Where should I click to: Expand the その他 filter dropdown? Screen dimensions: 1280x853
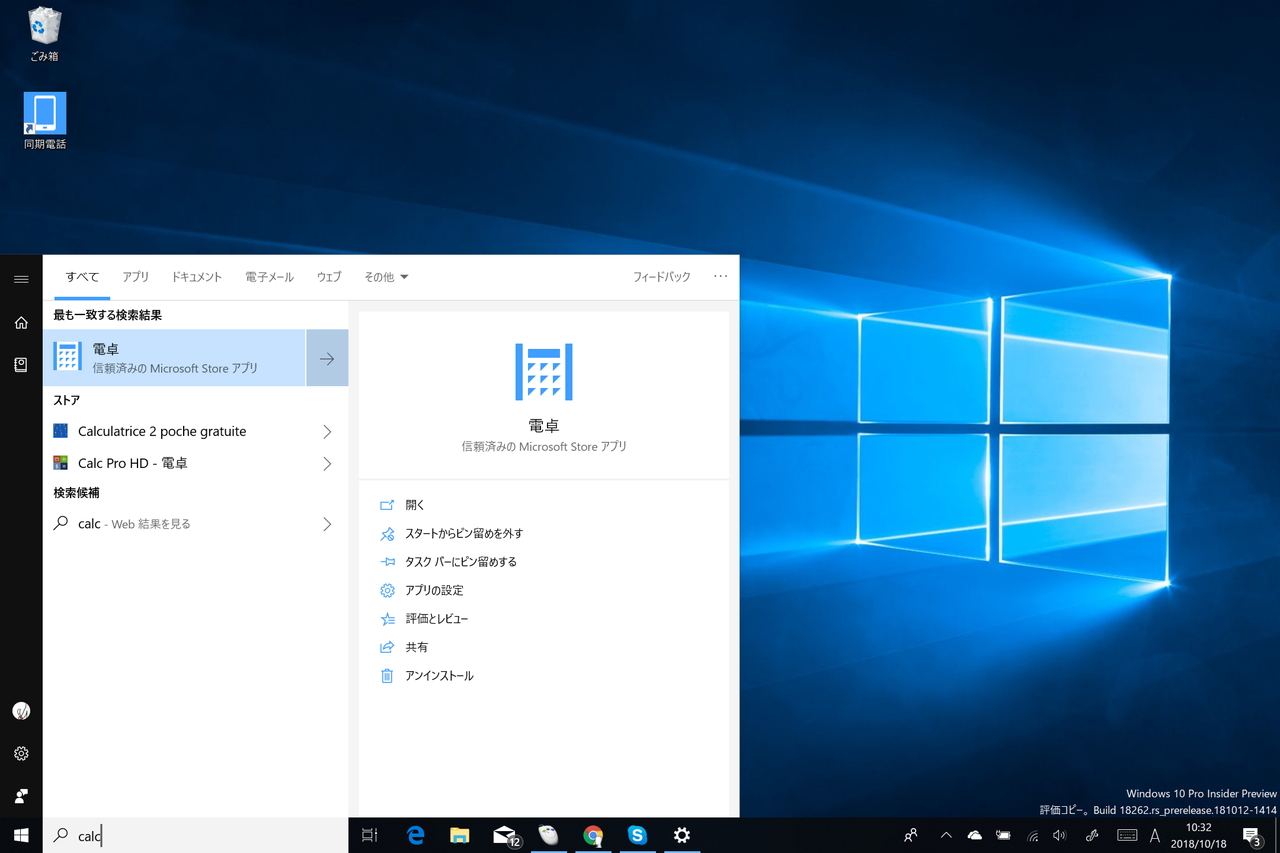(x=386, y=277)
